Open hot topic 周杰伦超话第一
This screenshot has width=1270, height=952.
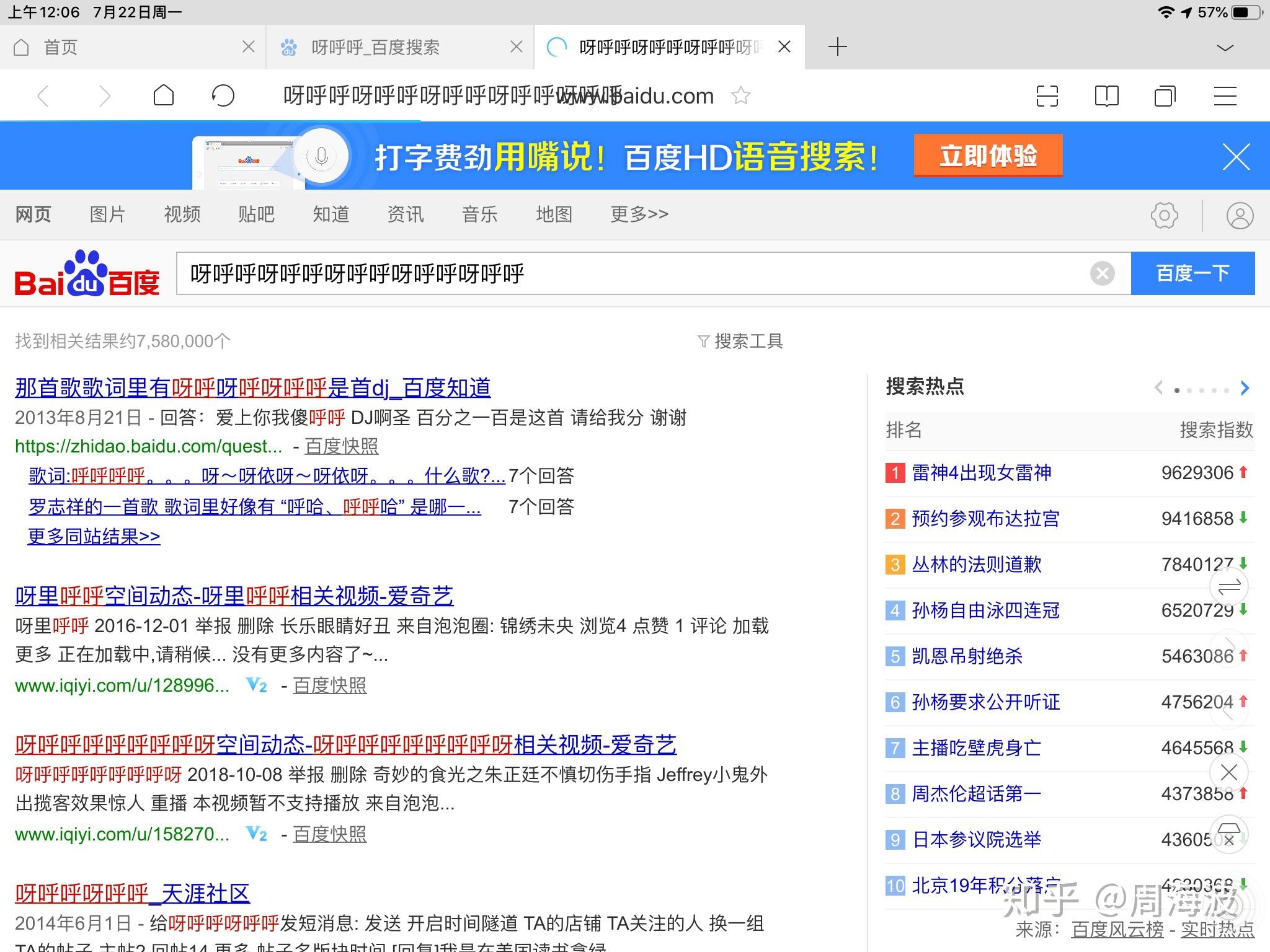click(x=976, y=794)
